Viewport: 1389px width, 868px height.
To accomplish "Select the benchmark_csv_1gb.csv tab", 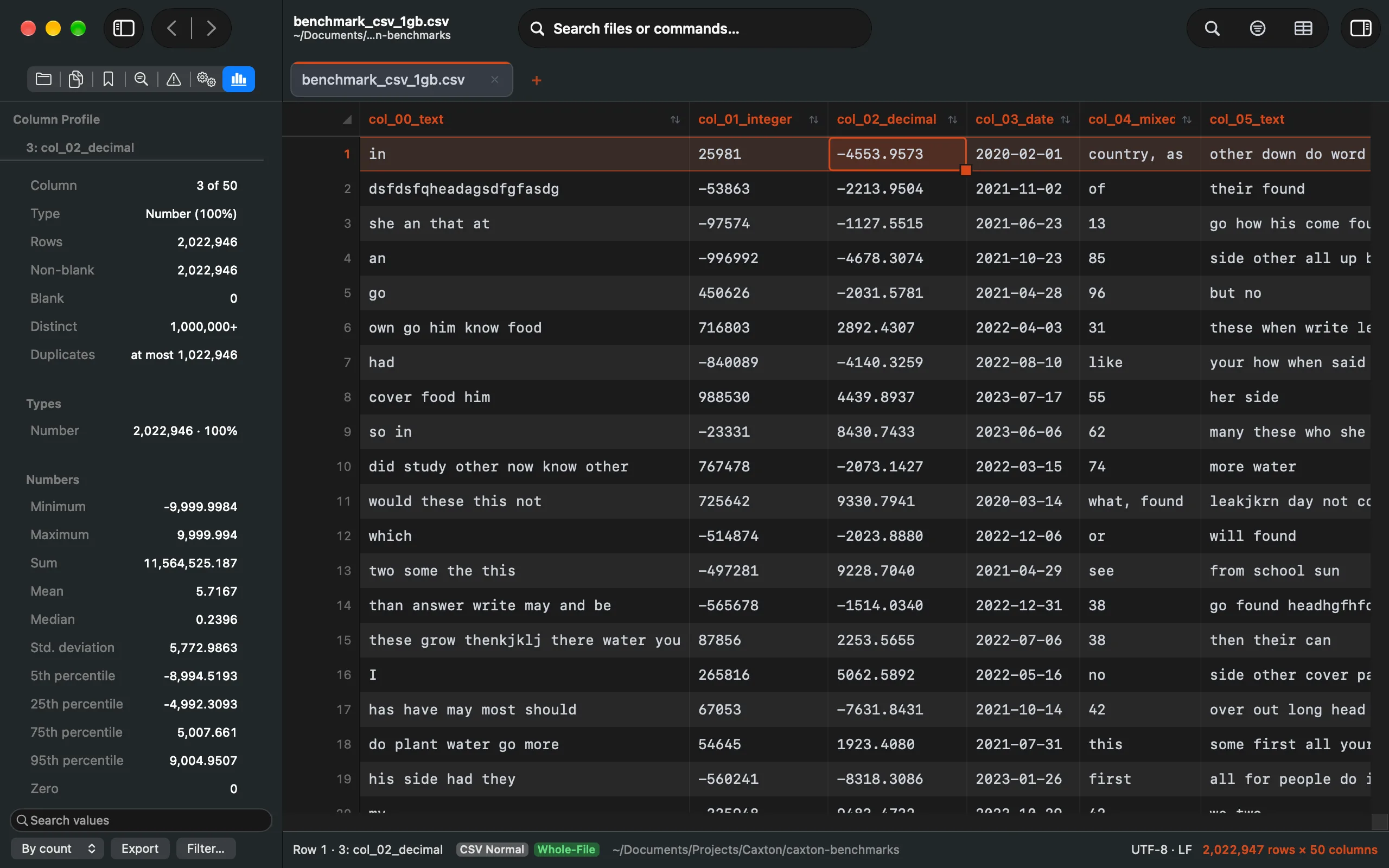I will point(401,80).
